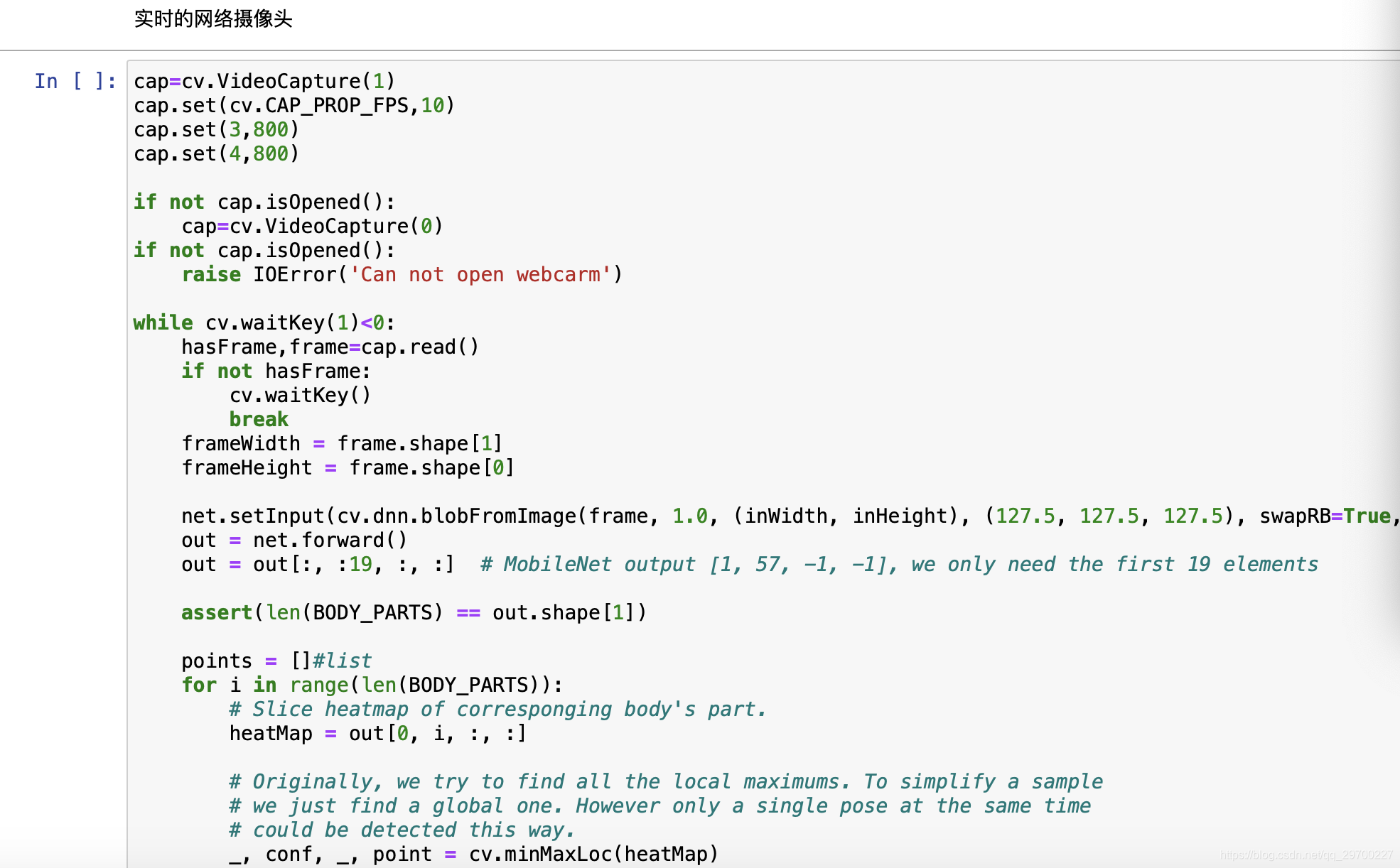Click the 'swapRB=True' argument
The height and width of the screenshot is (868, 1400).
point(1325,516)
